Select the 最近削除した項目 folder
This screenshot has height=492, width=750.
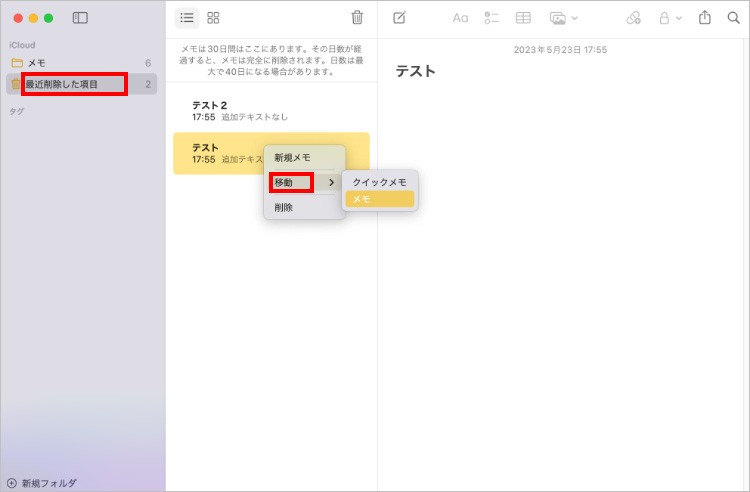coord(81,84)
